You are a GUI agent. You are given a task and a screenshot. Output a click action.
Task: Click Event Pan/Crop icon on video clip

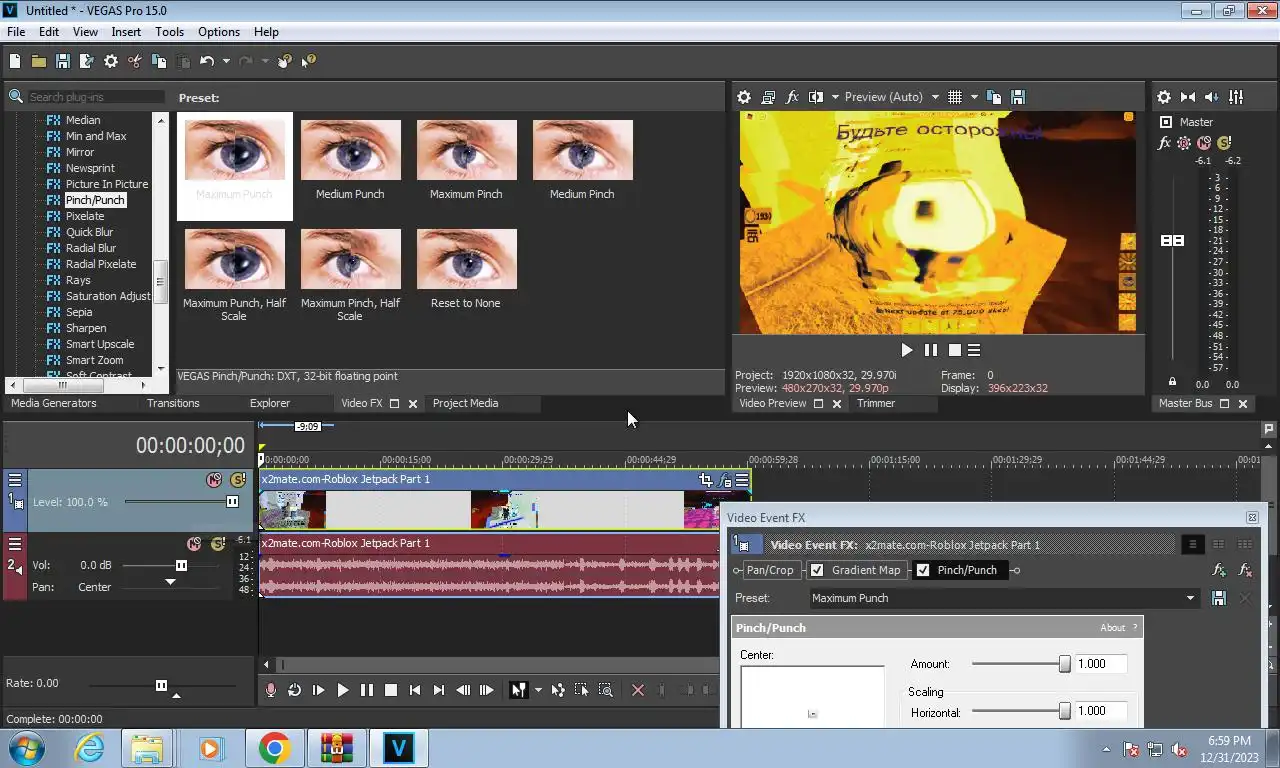point(706,480)
